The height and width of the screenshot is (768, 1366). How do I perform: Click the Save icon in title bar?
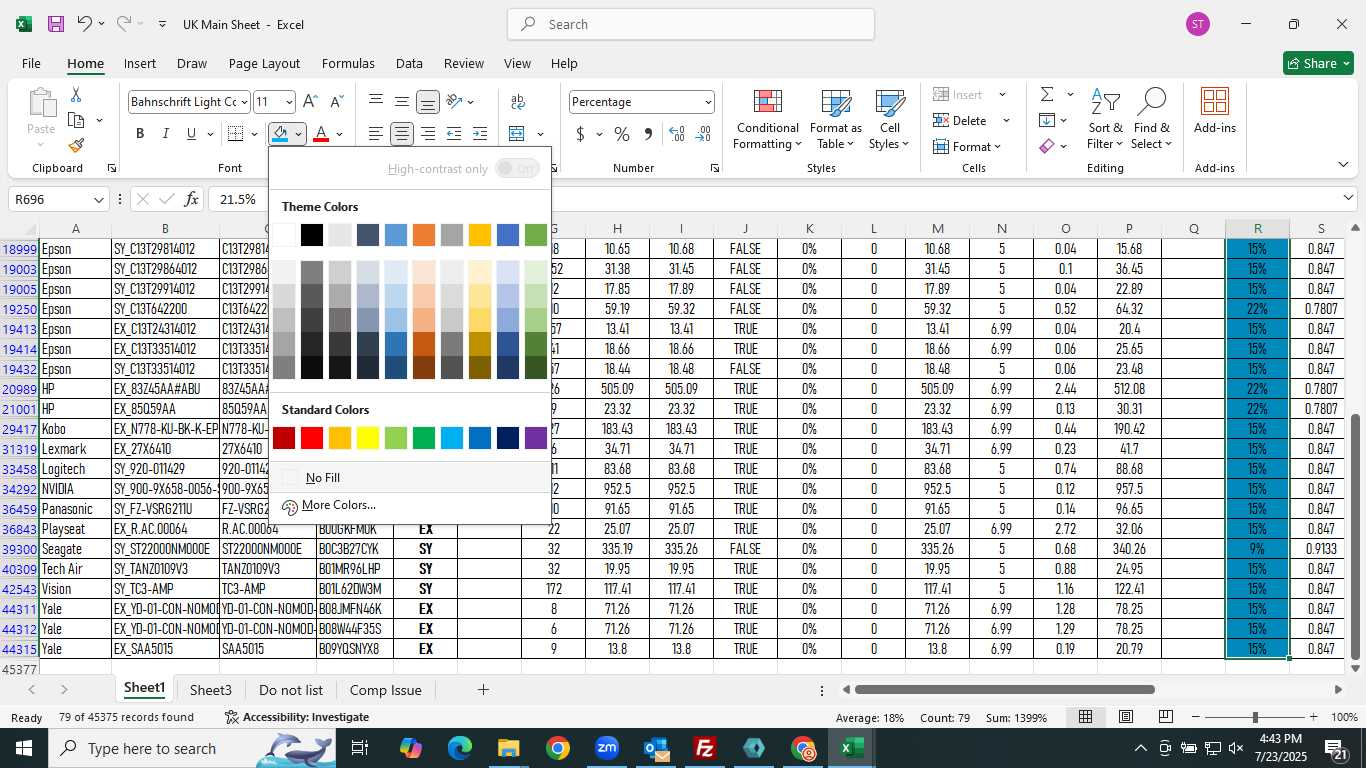click(56, 24)
